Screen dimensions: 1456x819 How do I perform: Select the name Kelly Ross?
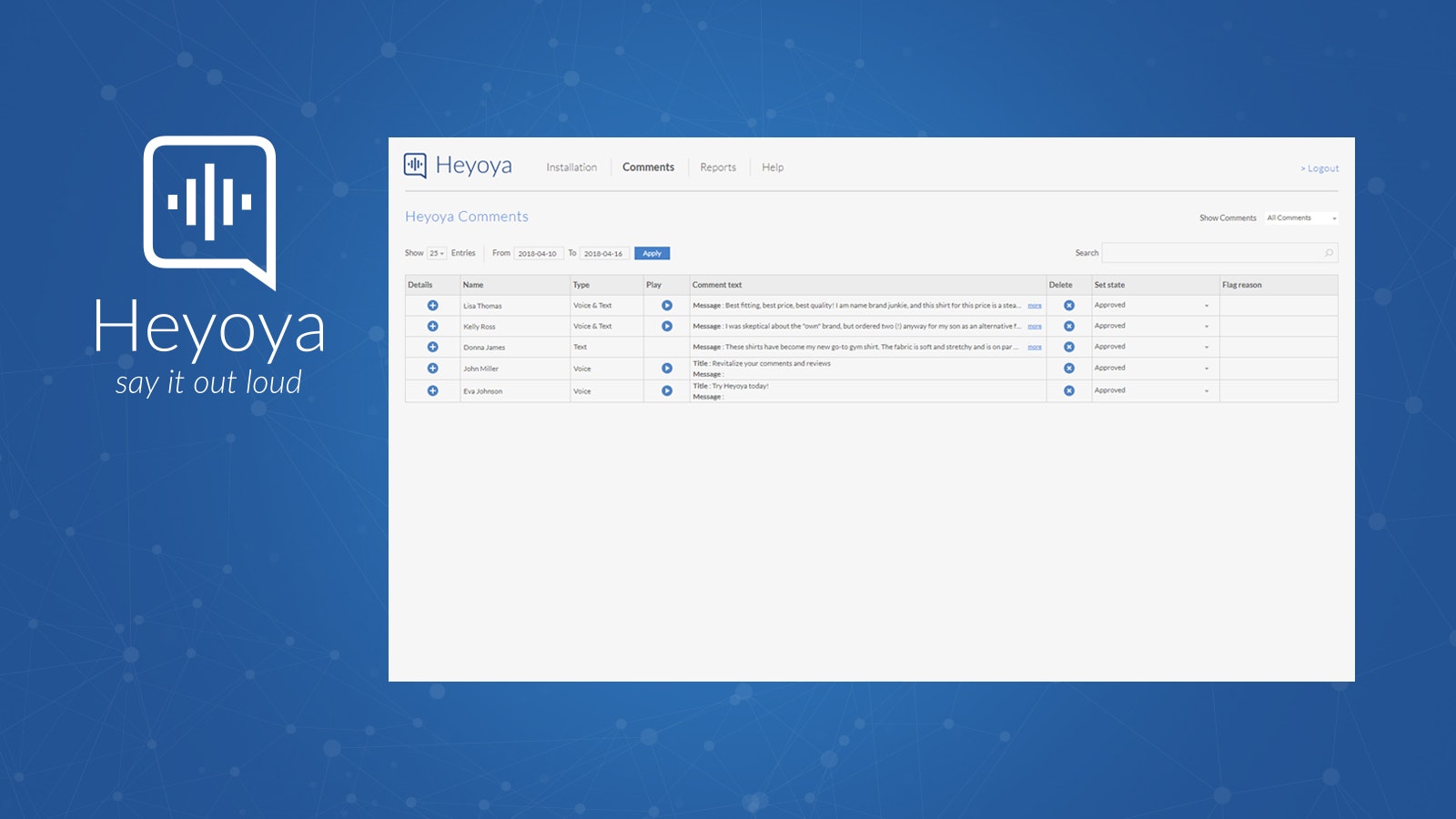coord(480,327)
